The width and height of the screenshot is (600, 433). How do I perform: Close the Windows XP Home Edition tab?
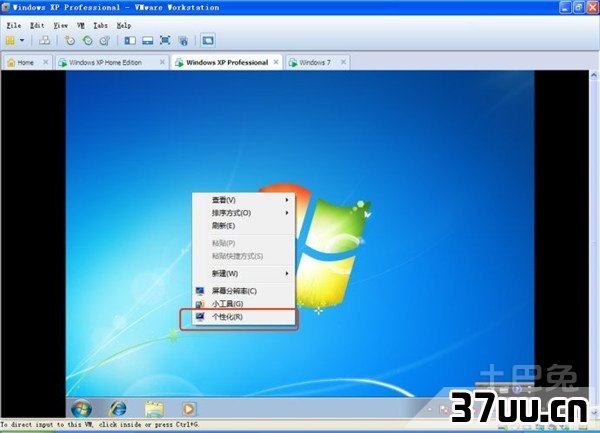[162, 62]
